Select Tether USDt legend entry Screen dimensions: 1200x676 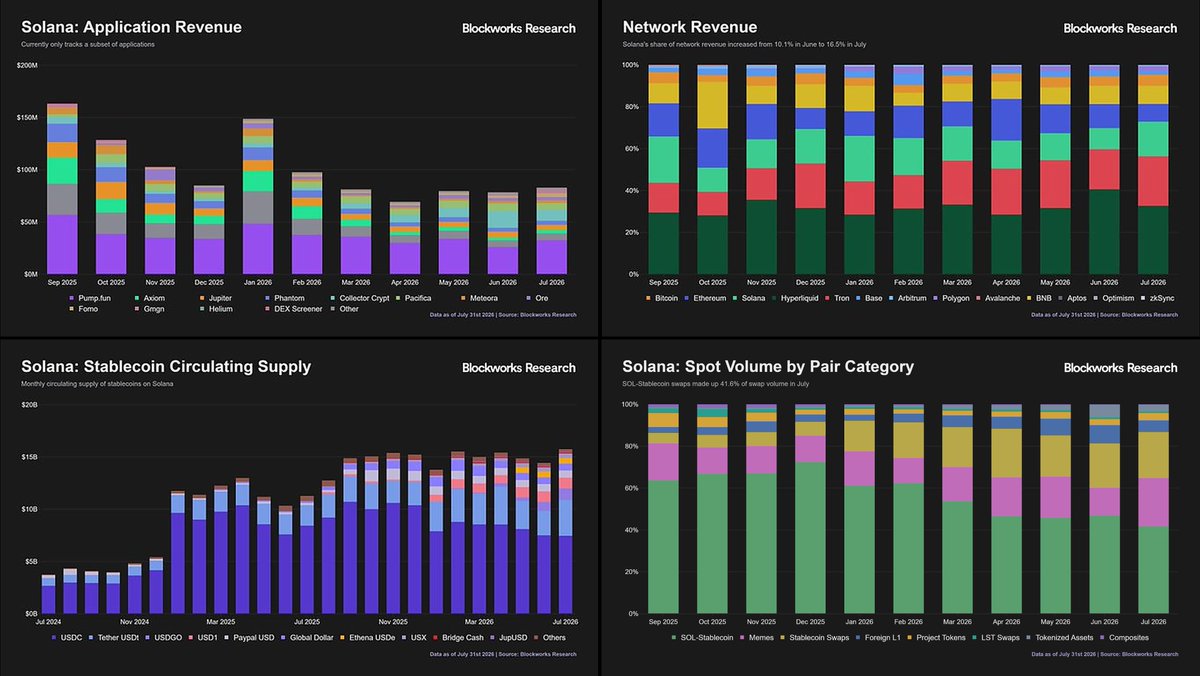pos(113,638)
